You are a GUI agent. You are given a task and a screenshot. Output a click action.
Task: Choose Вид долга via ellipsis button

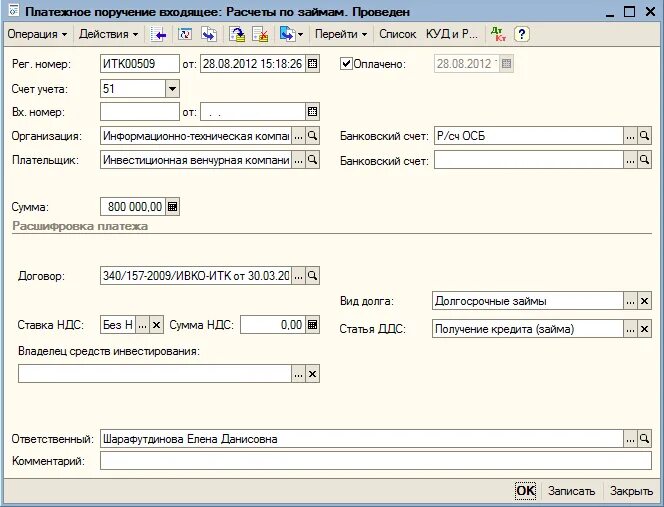tap(631, 301)
